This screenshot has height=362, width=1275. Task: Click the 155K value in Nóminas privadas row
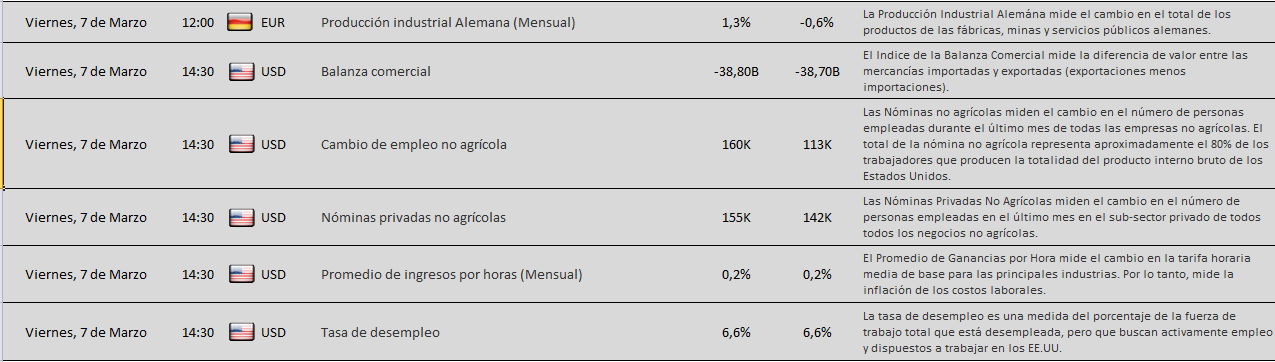(736, 217)
